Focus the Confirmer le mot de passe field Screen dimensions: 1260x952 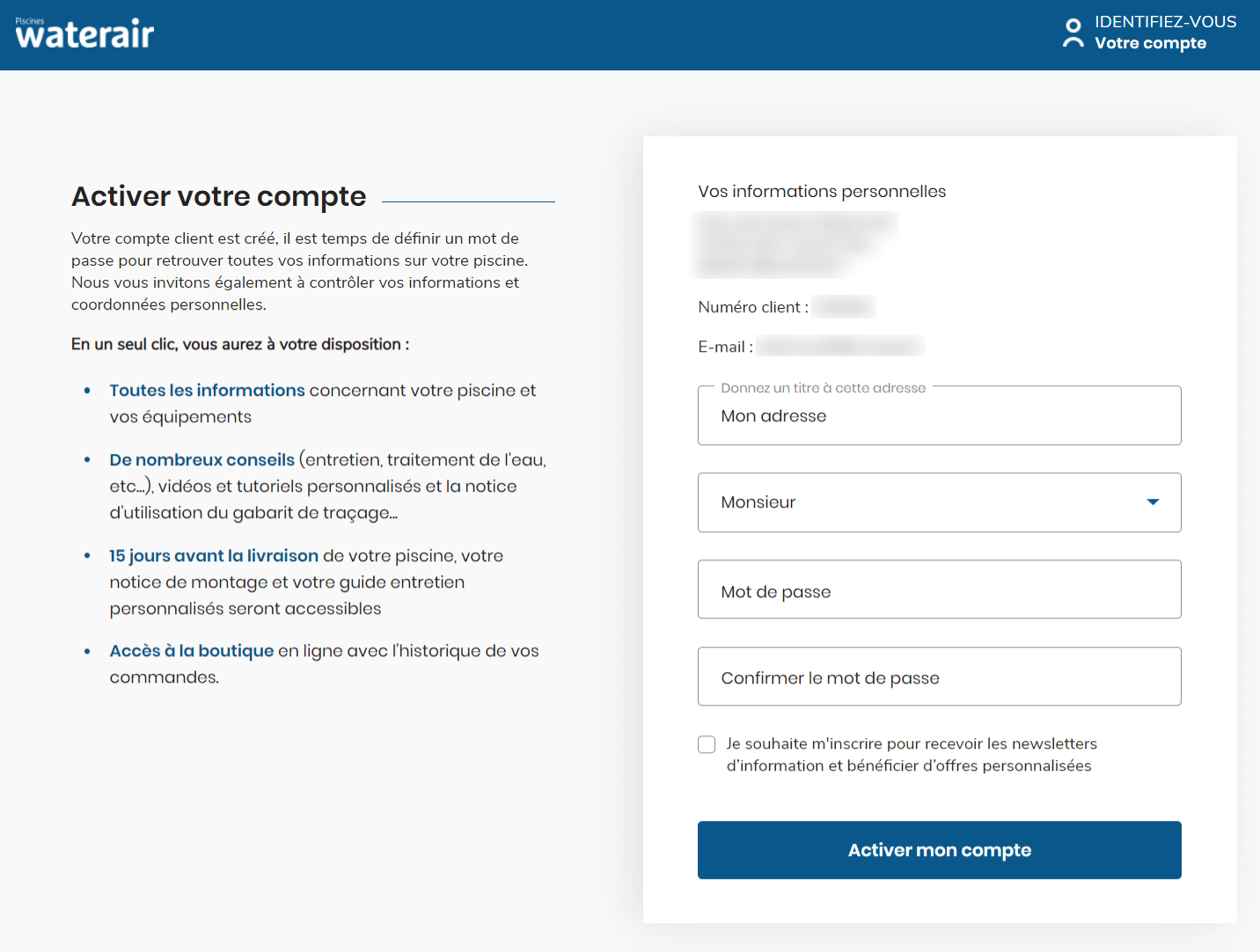click(x=939, y=677)
